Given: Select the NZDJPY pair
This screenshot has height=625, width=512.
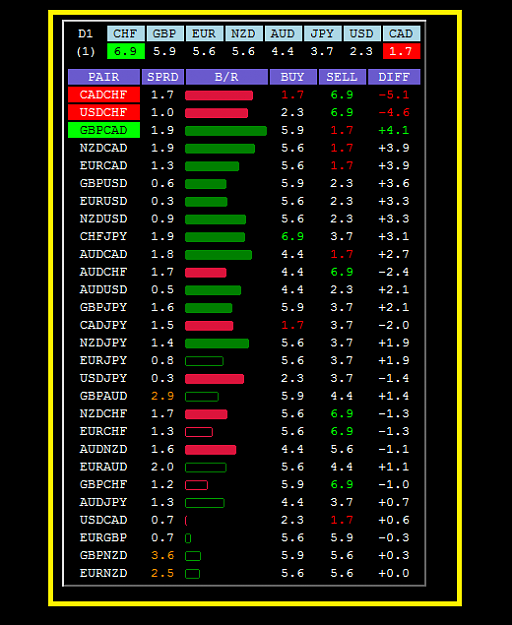Looking at the screenshot, I should pos(104,343).
